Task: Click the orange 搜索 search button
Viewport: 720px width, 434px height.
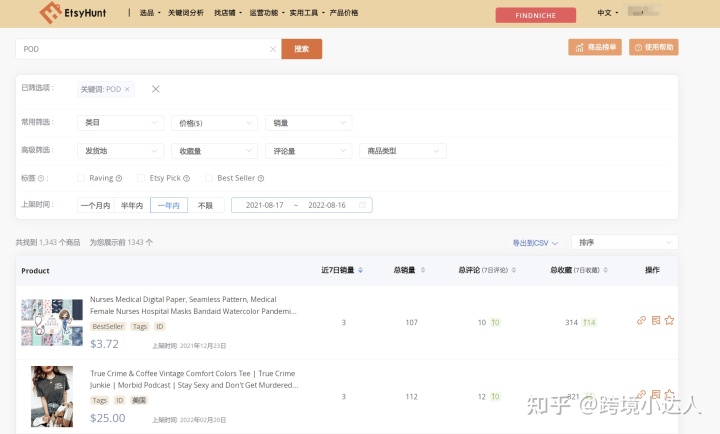Action: (x=301, y=48)
